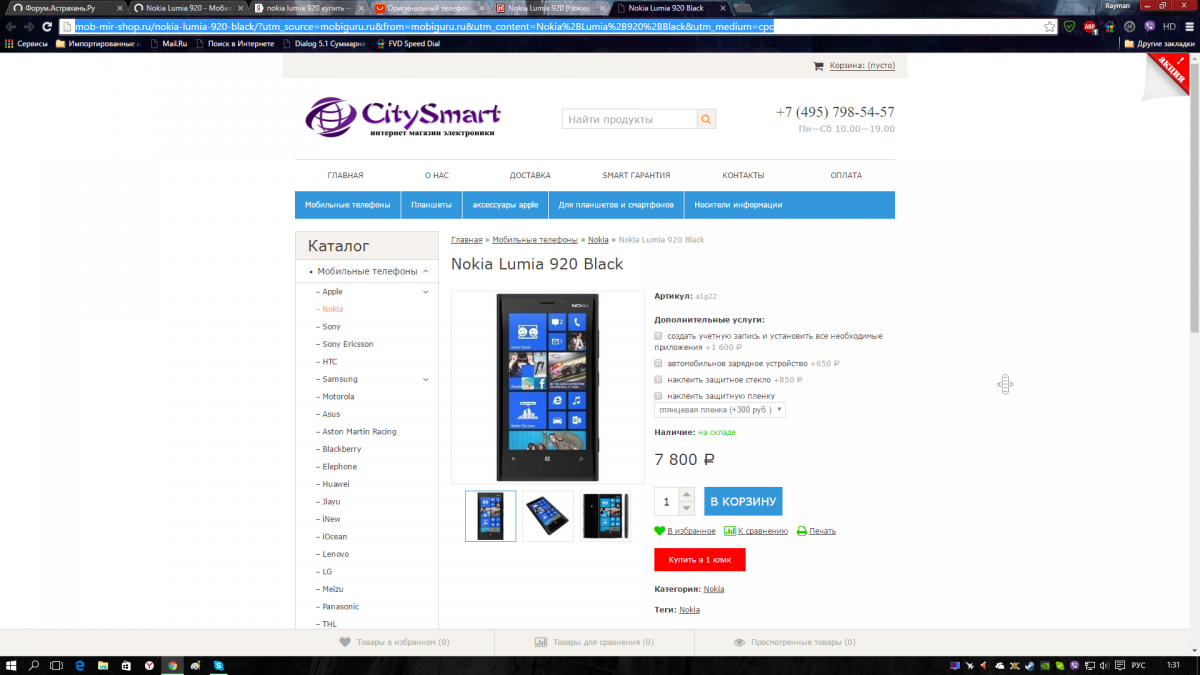Click the Теги Nokia tag link
The image size is (1200, 675).
coord(689,610)
